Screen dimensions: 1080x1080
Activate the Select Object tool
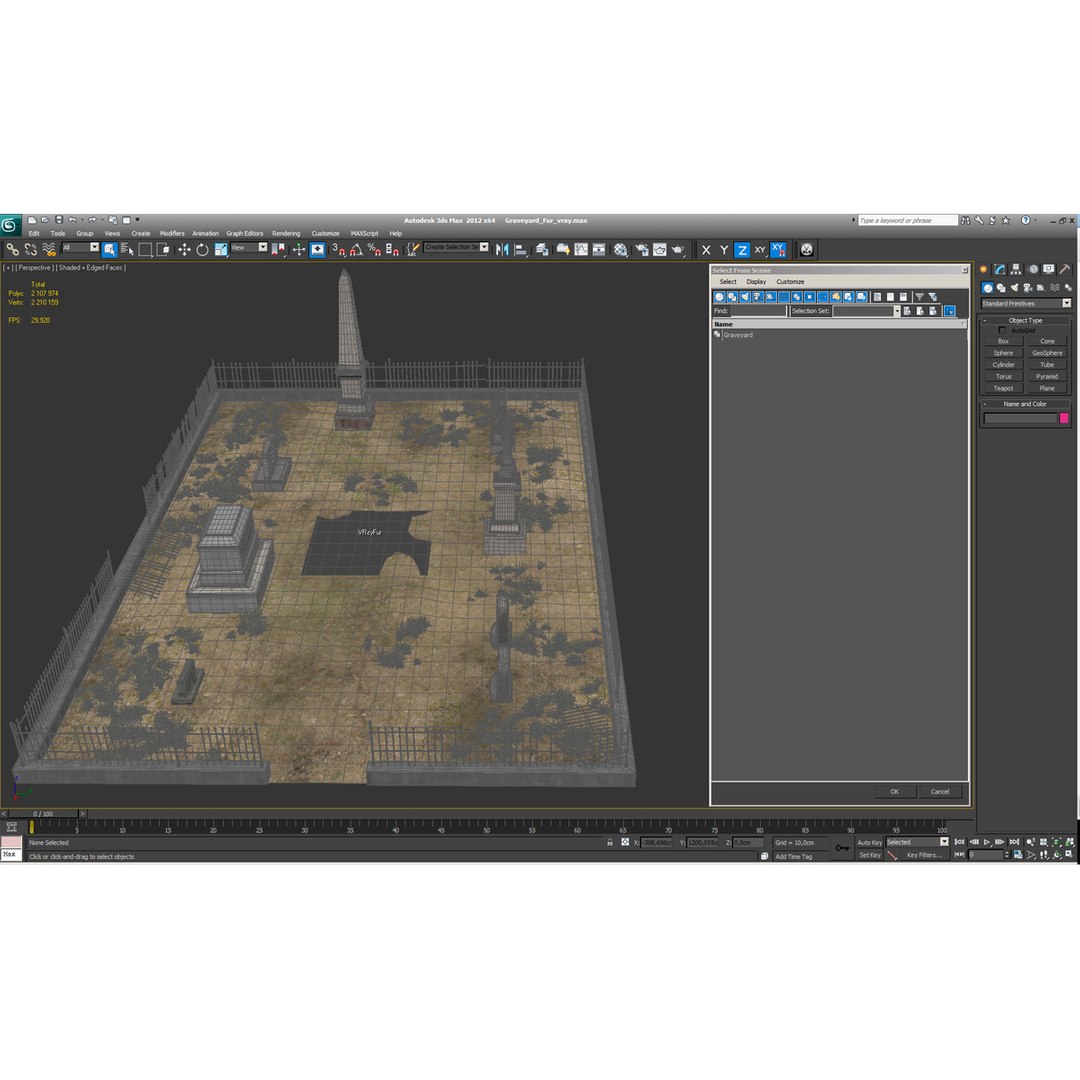point(110,249)
